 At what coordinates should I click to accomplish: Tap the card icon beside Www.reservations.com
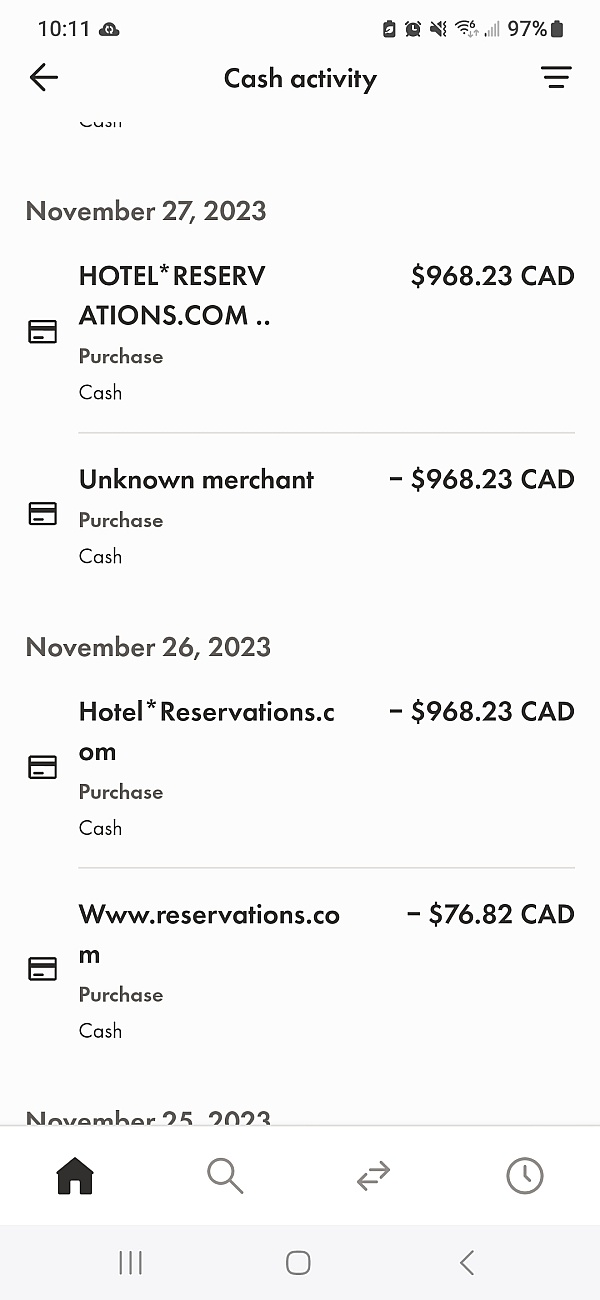[x=42, y=967]
